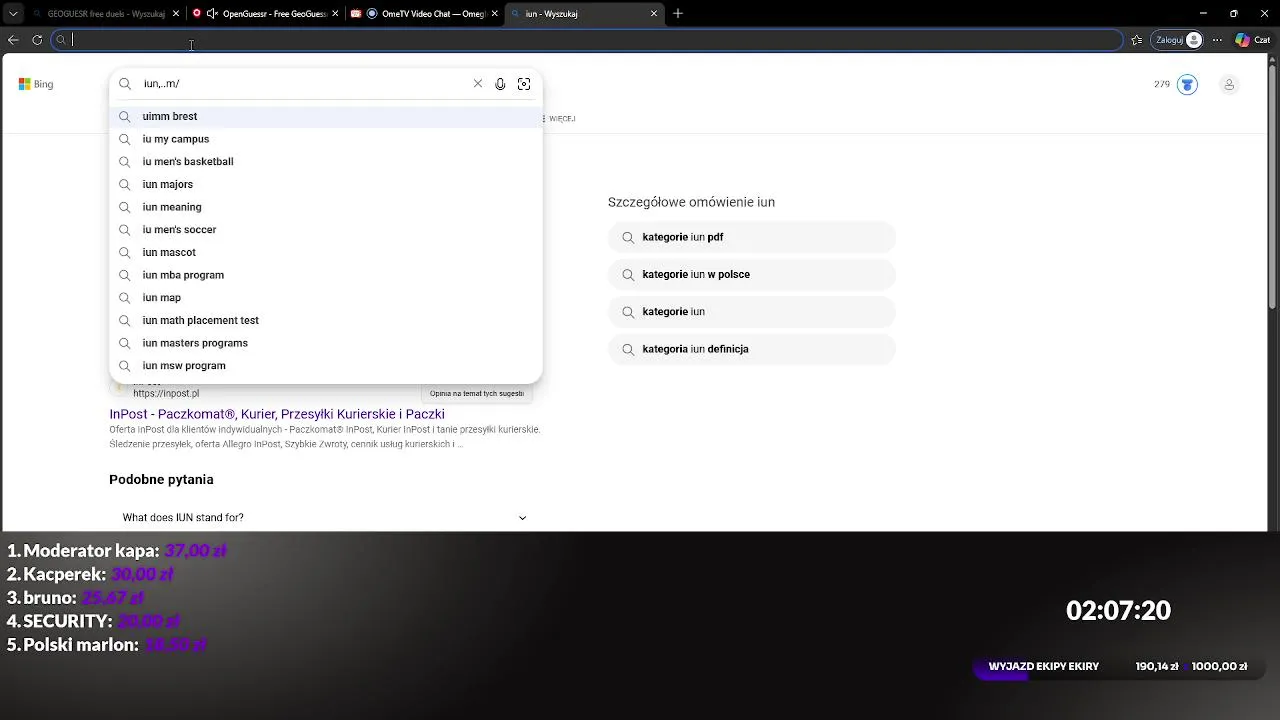Viewport: 1280px width, 720px height.
Task: Click the Bing logo
Action: tap(36, 84)
